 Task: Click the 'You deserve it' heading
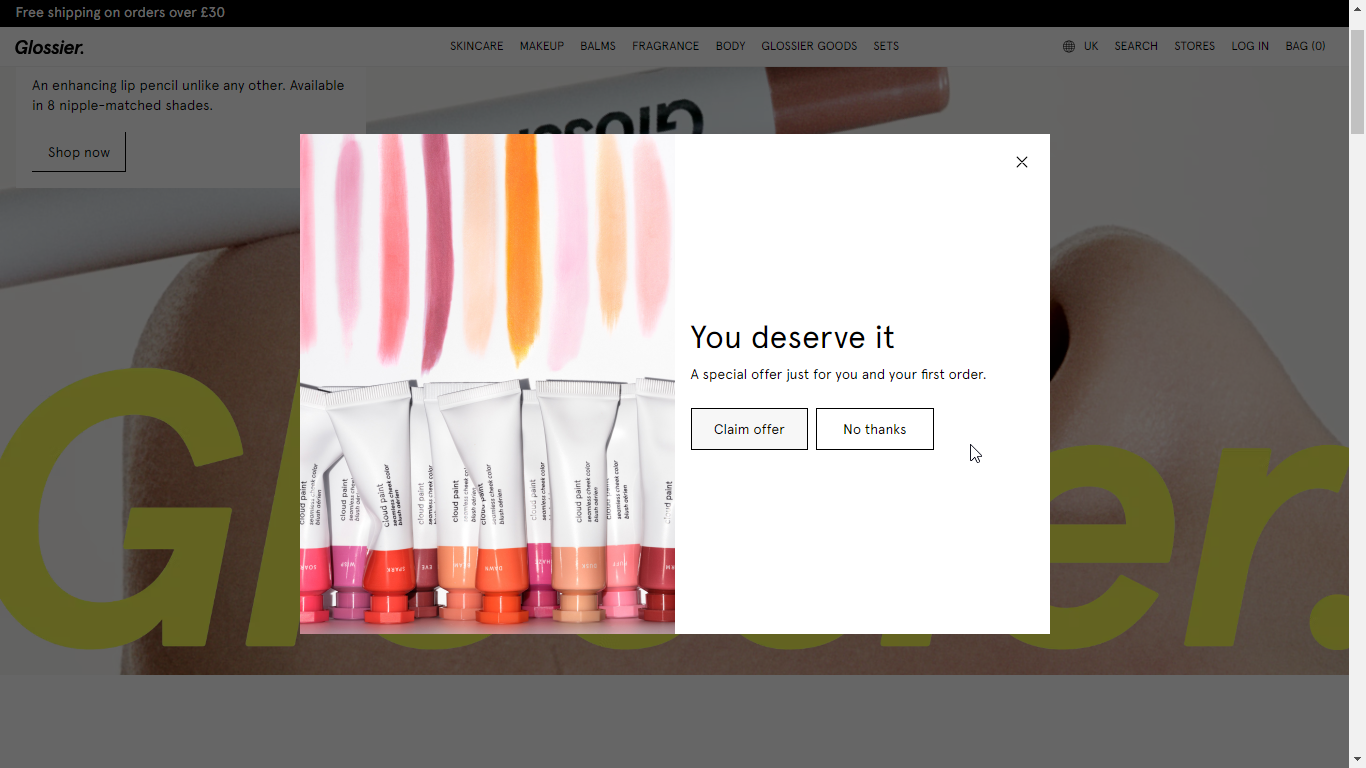(792, 337)
